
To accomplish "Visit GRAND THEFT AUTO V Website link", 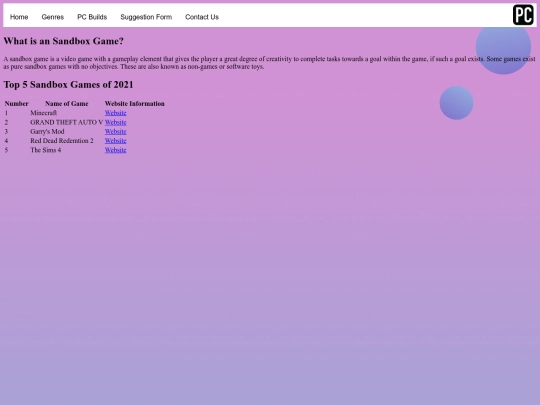I will [115, 122].
